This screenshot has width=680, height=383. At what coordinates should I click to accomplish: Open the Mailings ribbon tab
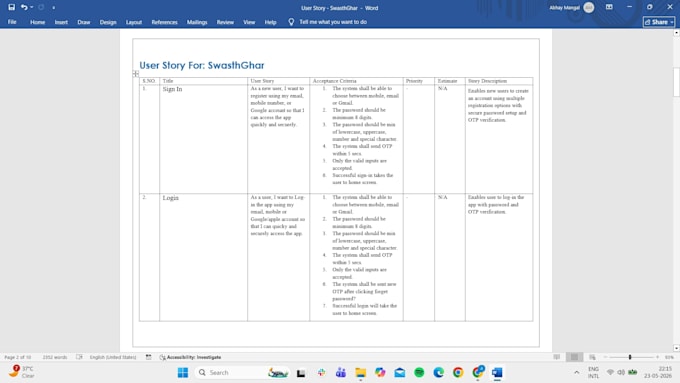[197, 22]
